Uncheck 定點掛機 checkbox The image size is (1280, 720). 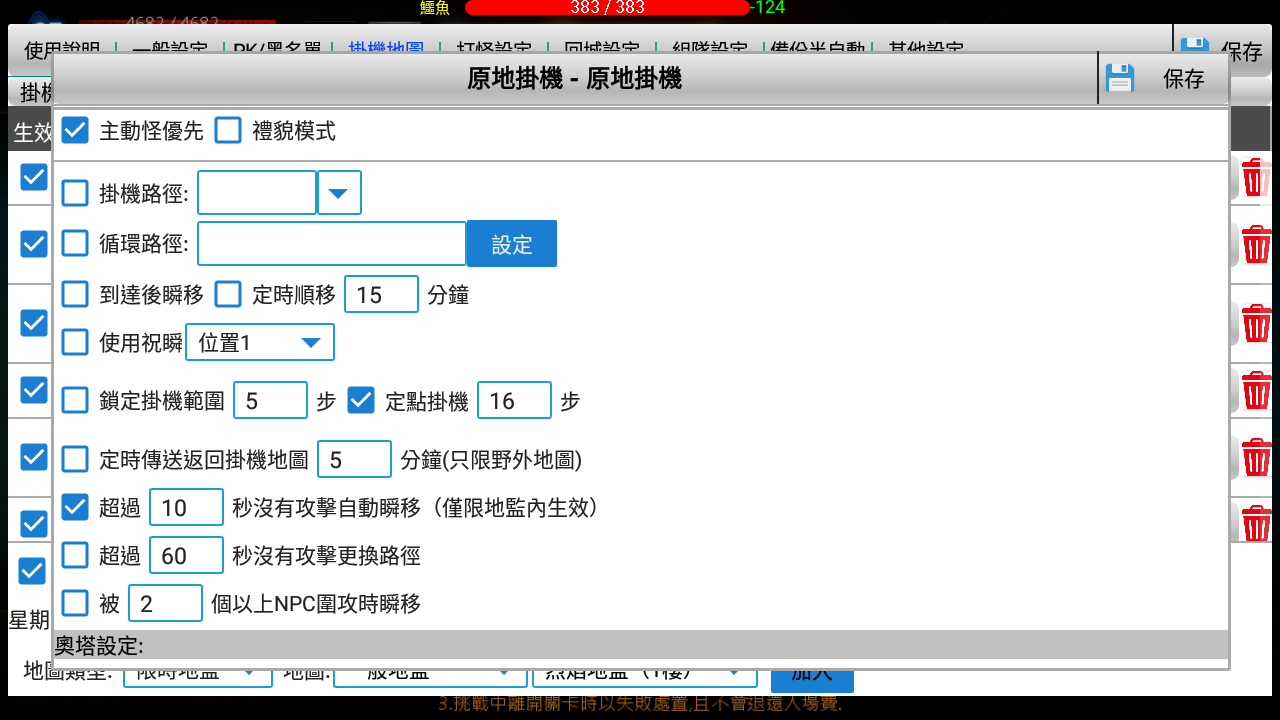pyautogui.click(x=361, y=400)
